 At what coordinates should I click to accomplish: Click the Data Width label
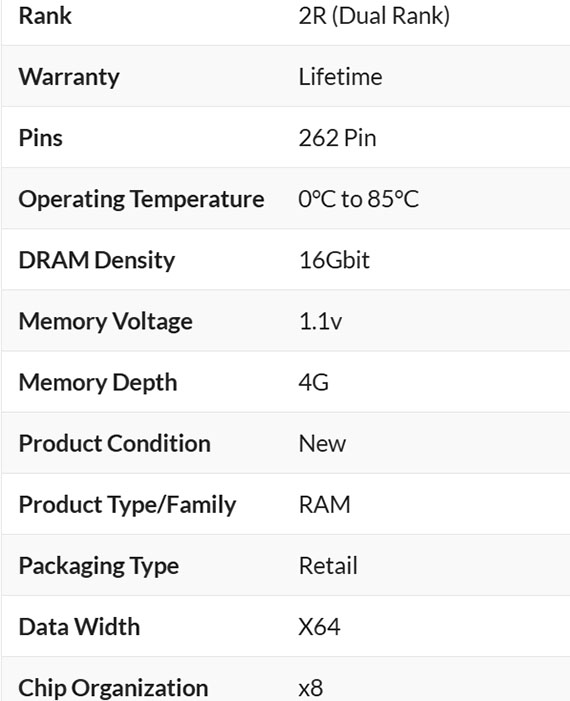(79, 627)
